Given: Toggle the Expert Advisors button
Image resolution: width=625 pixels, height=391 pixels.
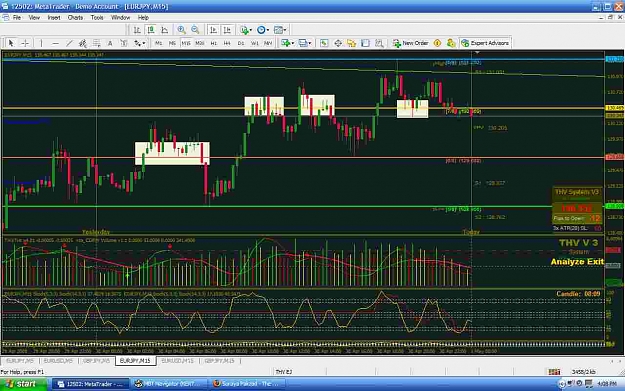Looking at the screenshot, I should coord(485,43).
